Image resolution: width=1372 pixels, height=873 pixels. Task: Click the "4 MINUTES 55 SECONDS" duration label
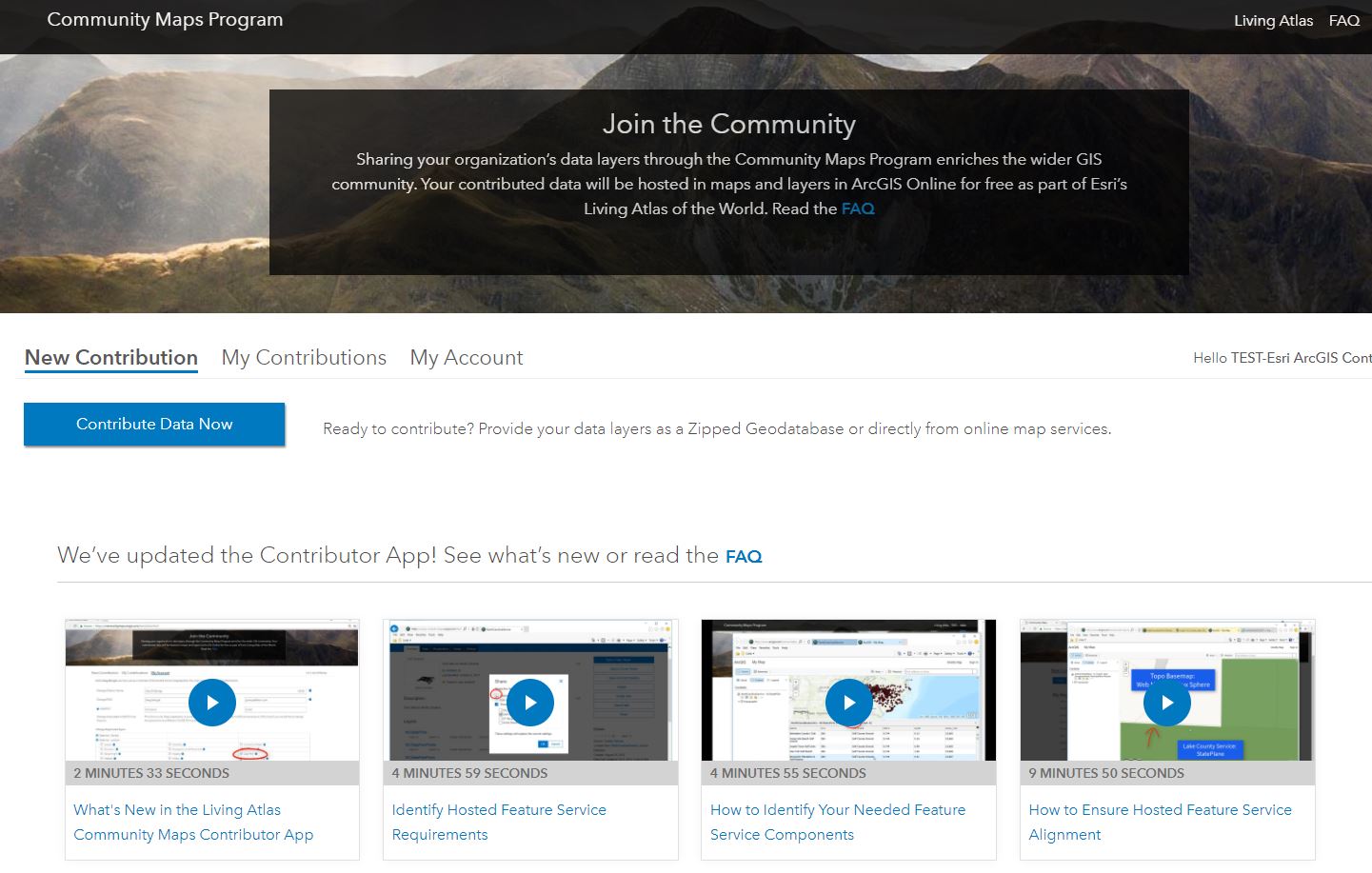point(788,773)
